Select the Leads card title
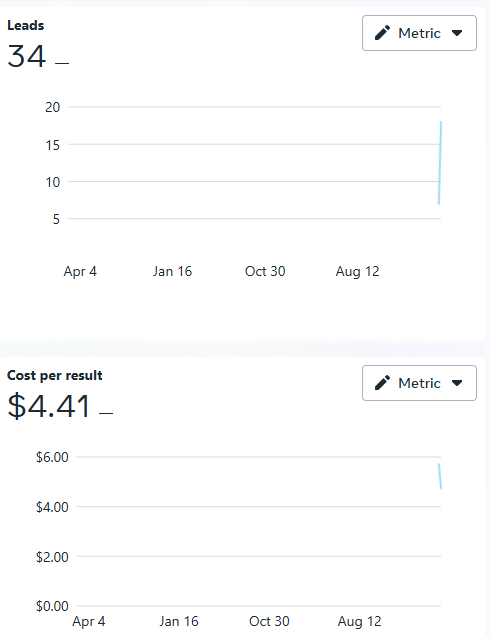Screen dimensions: 490x637 26,25
